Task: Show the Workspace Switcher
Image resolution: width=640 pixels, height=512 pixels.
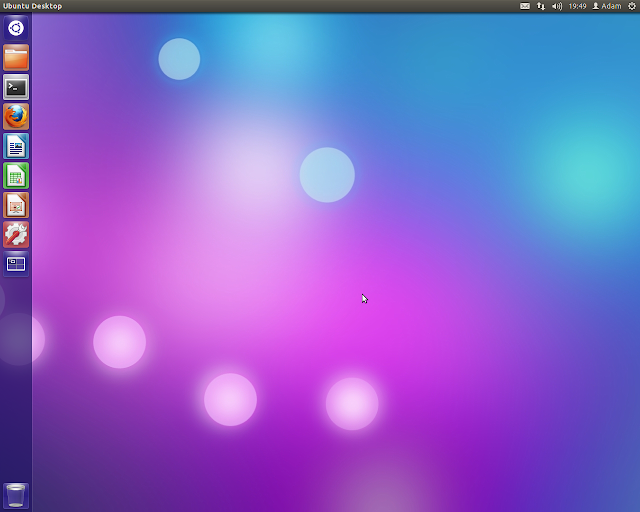Action: pyautogui.click(x=16, y=264)
